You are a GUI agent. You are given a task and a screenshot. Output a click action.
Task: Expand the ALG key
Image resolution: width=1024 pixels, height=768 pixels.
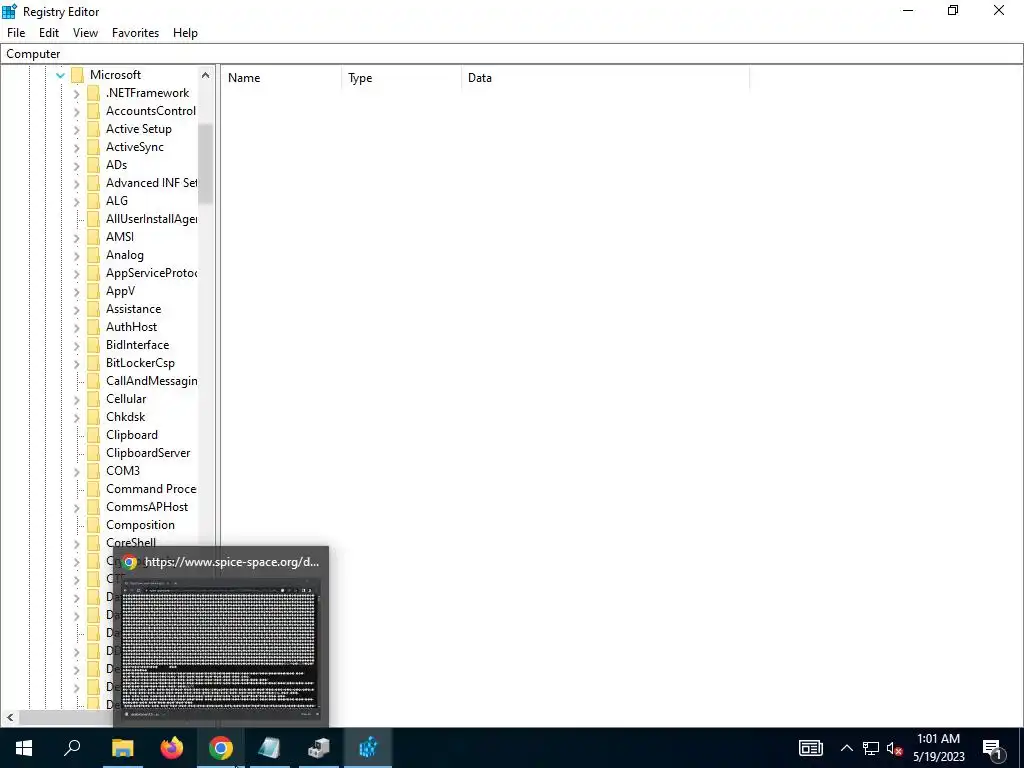coord(76,201)
